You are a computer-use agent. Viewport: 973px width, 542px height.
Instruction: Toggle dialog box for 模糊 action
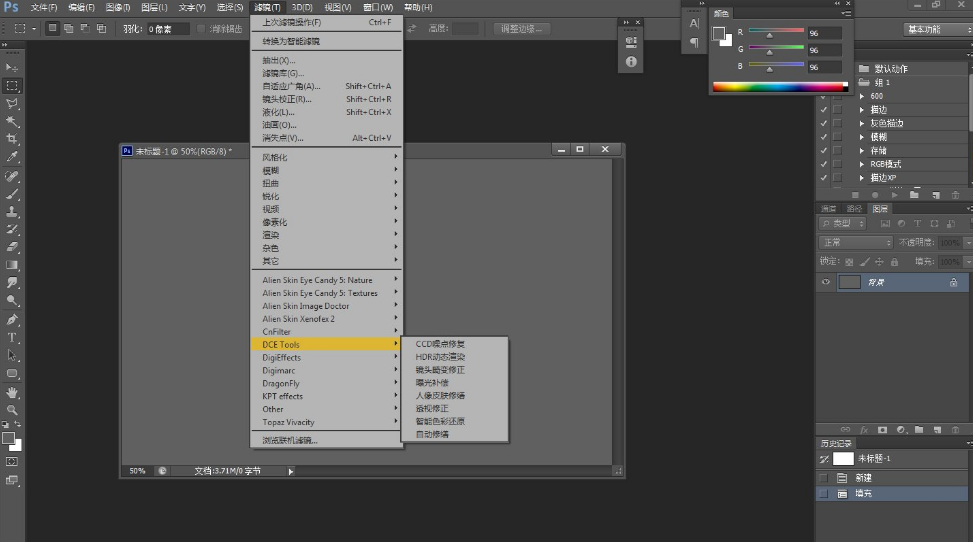pyautogui.click(x=837, y=137)
